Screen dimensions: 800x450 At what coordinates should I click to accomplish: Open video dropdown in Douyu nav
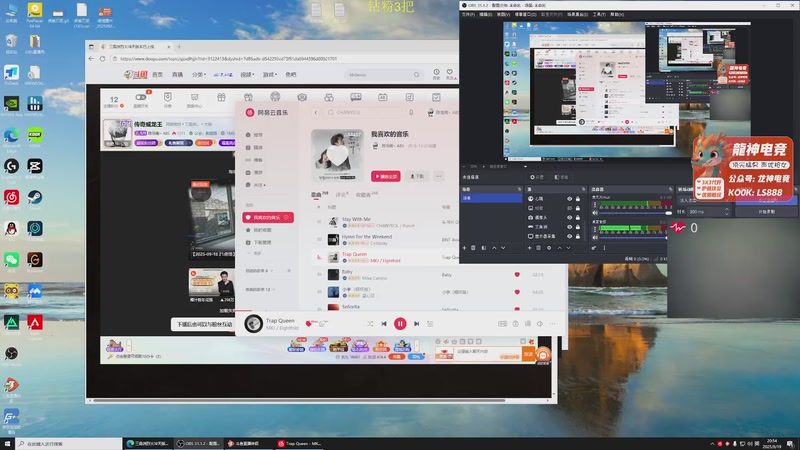(247, 74)
